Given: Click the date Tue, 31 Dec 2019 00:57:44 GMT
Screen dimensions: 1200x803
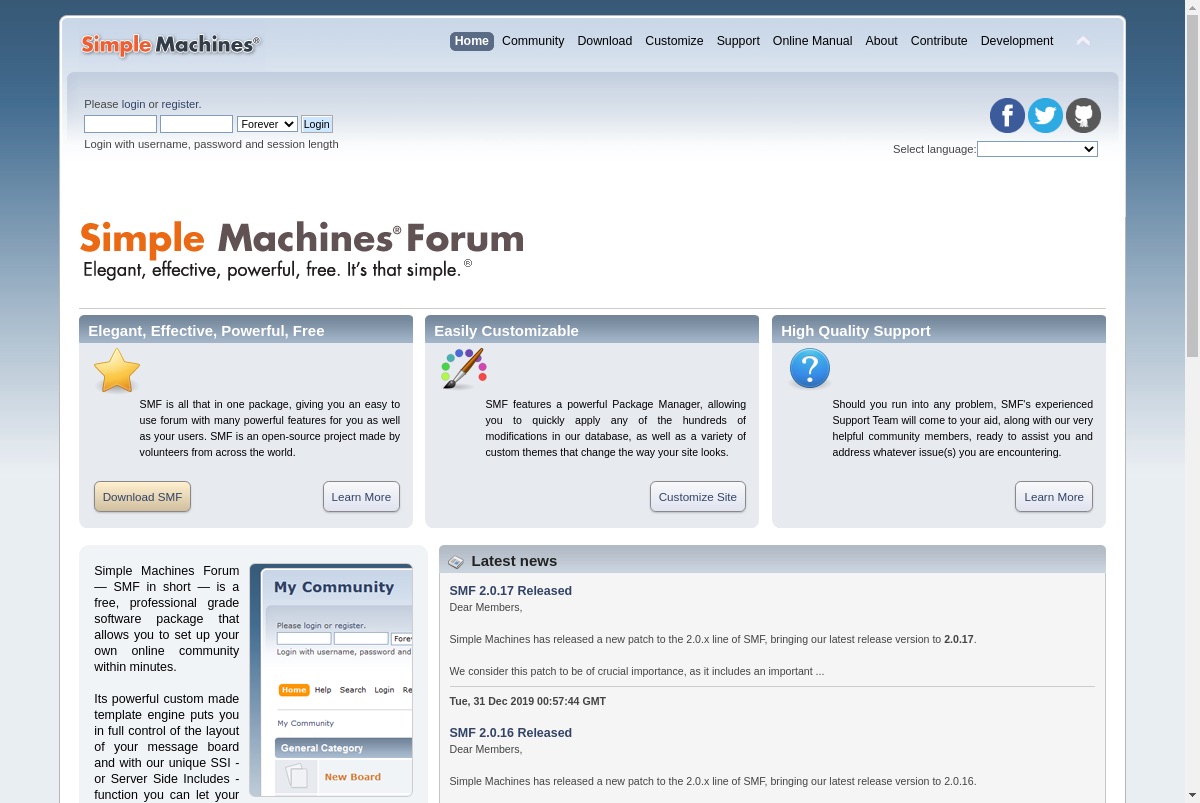Looking at the screenshot, I should [x=528, y=701].
